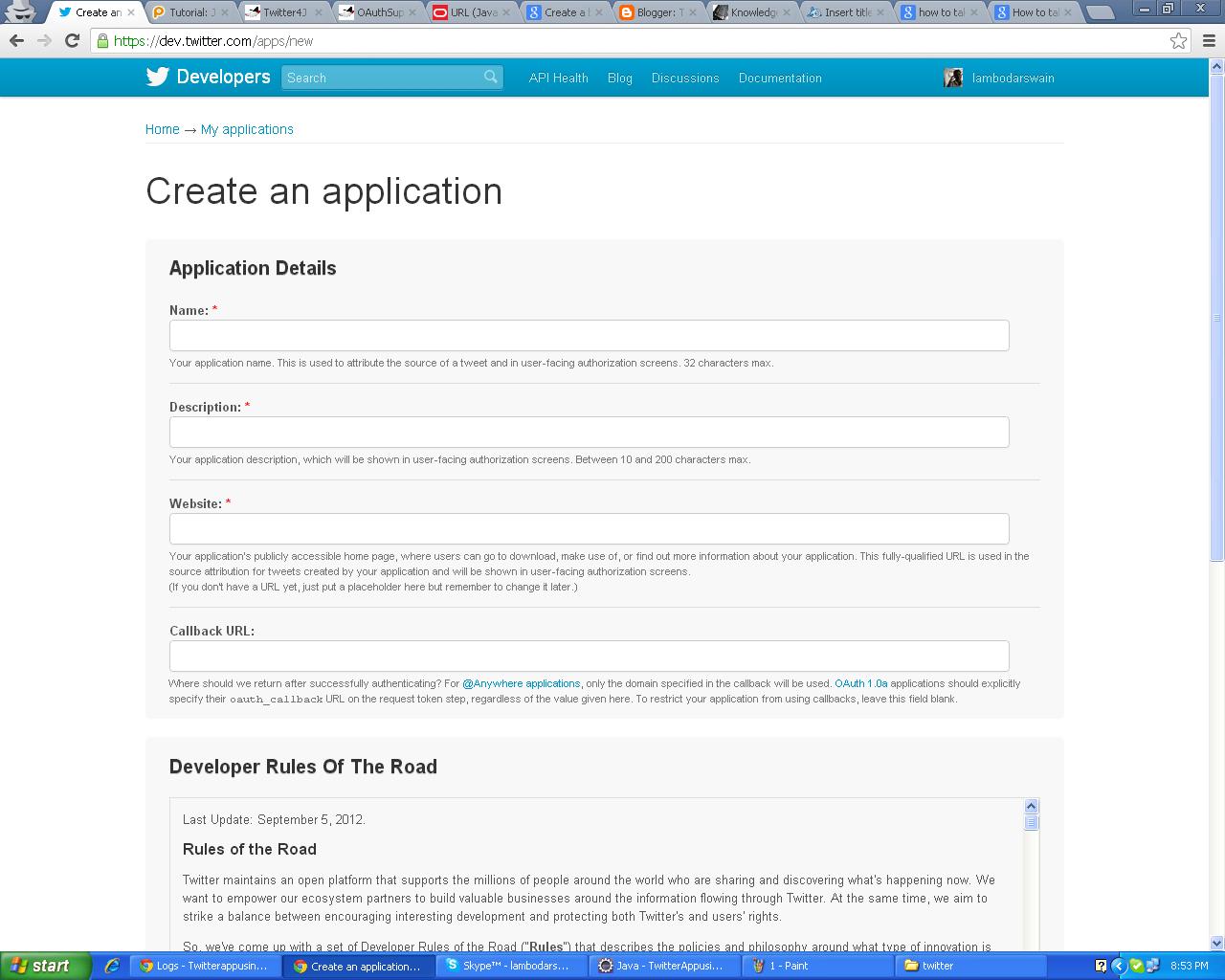Click the help question mark tray icon
This screenshot has height=980, width=1225.
point(1101,966)
